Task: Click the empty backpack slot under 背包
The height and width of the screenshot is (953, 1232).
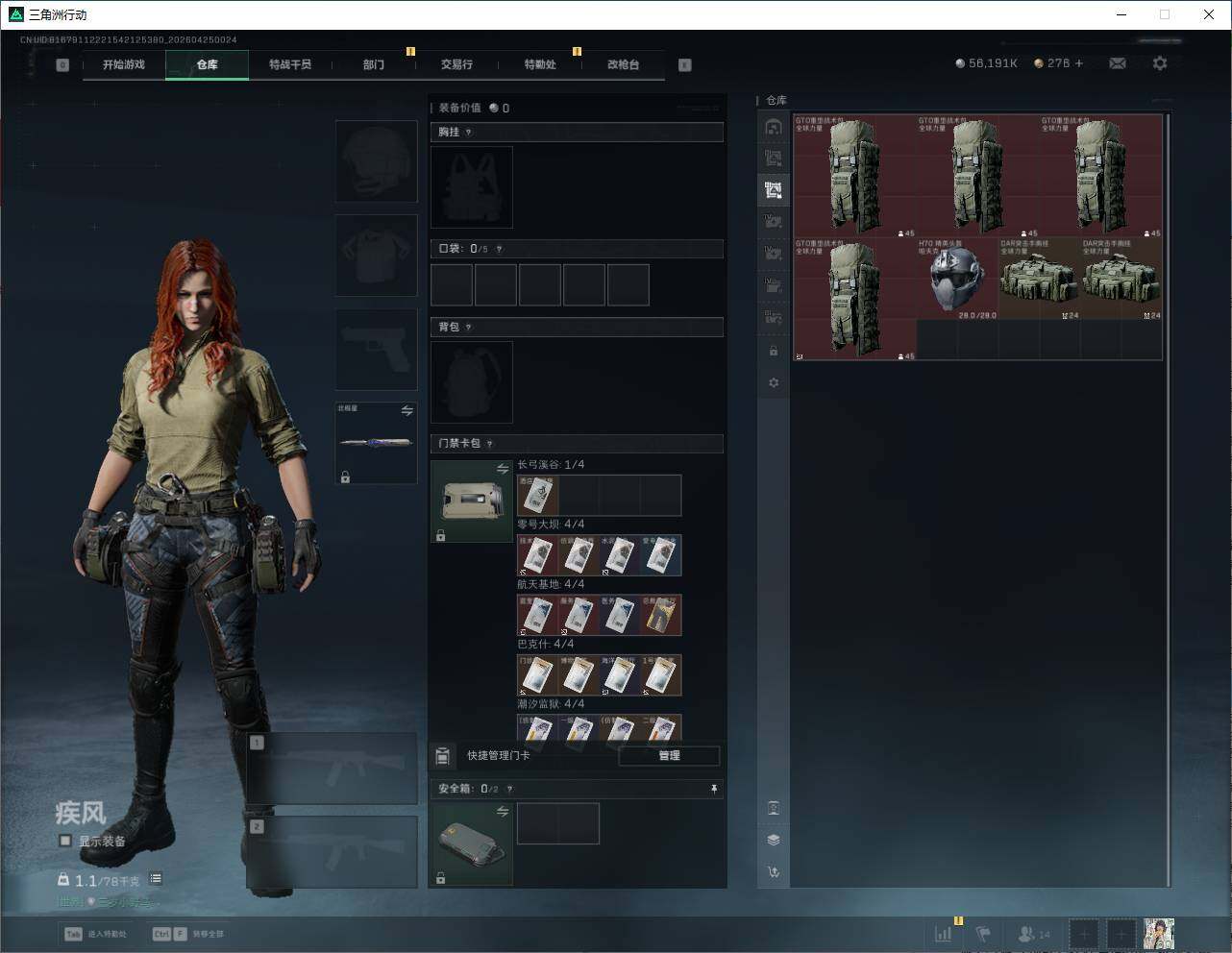Action: coord(472,382)
